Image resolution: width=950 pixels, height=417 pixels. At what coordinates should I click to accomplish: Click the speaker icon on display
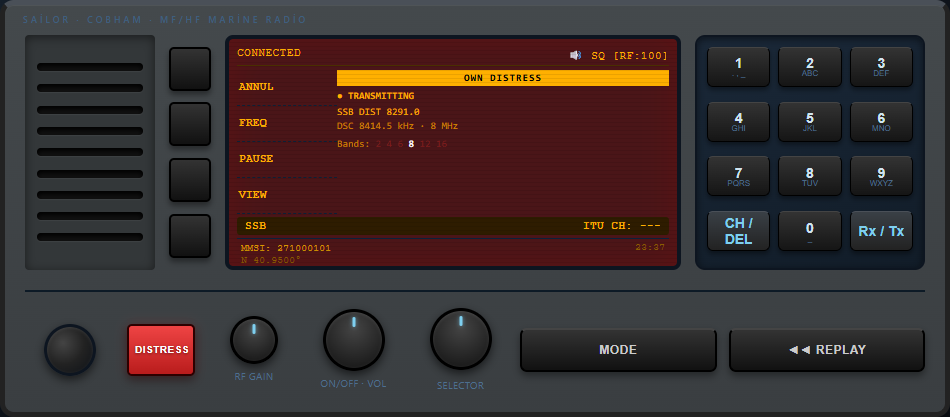[576, 56]
